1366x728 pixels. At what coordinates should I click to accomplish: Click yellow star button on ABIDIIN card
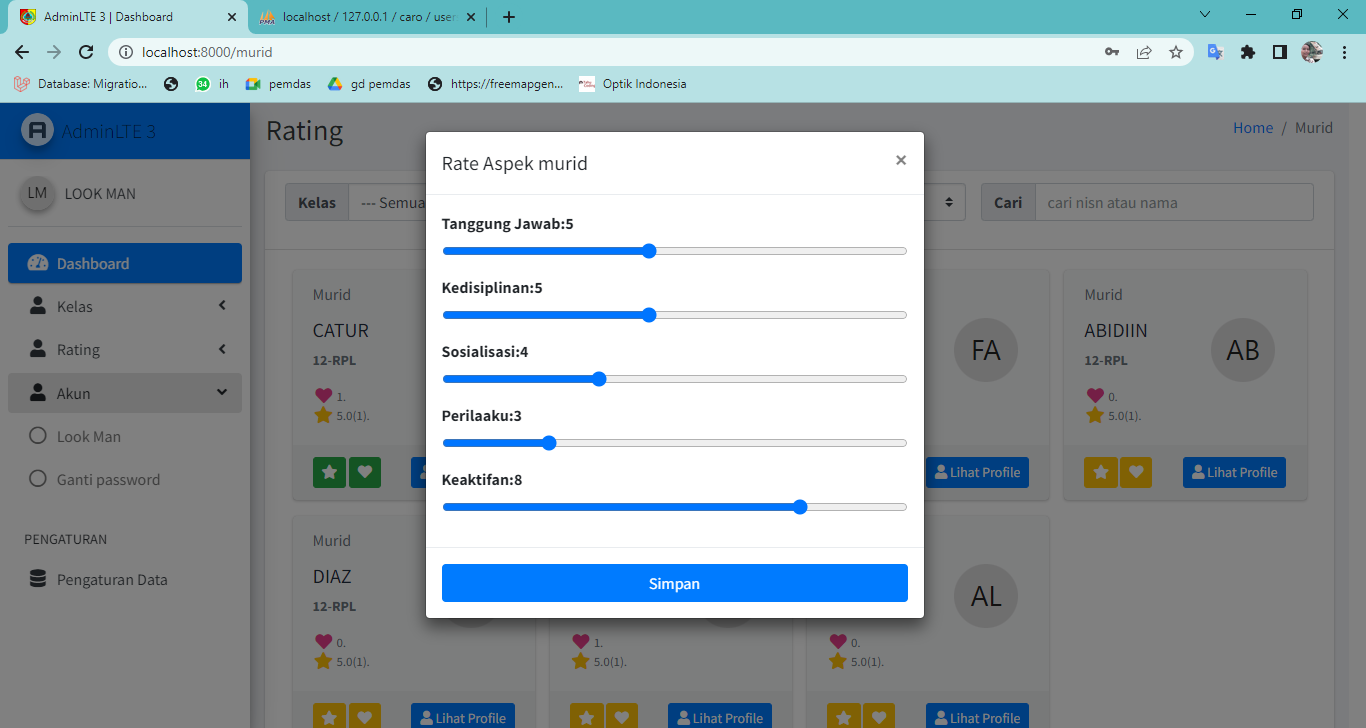click(1100, 472)
